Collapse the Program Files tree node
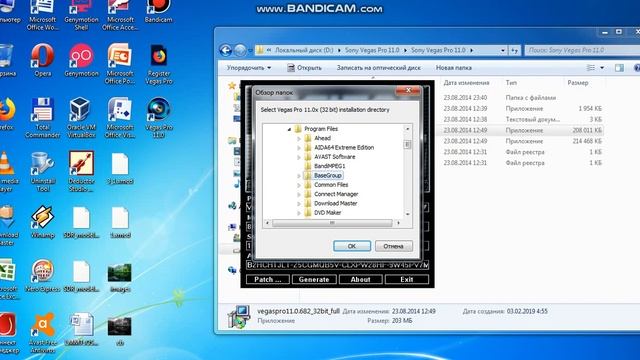The width and height of the screenshot is (640, 360). point(289,129)
